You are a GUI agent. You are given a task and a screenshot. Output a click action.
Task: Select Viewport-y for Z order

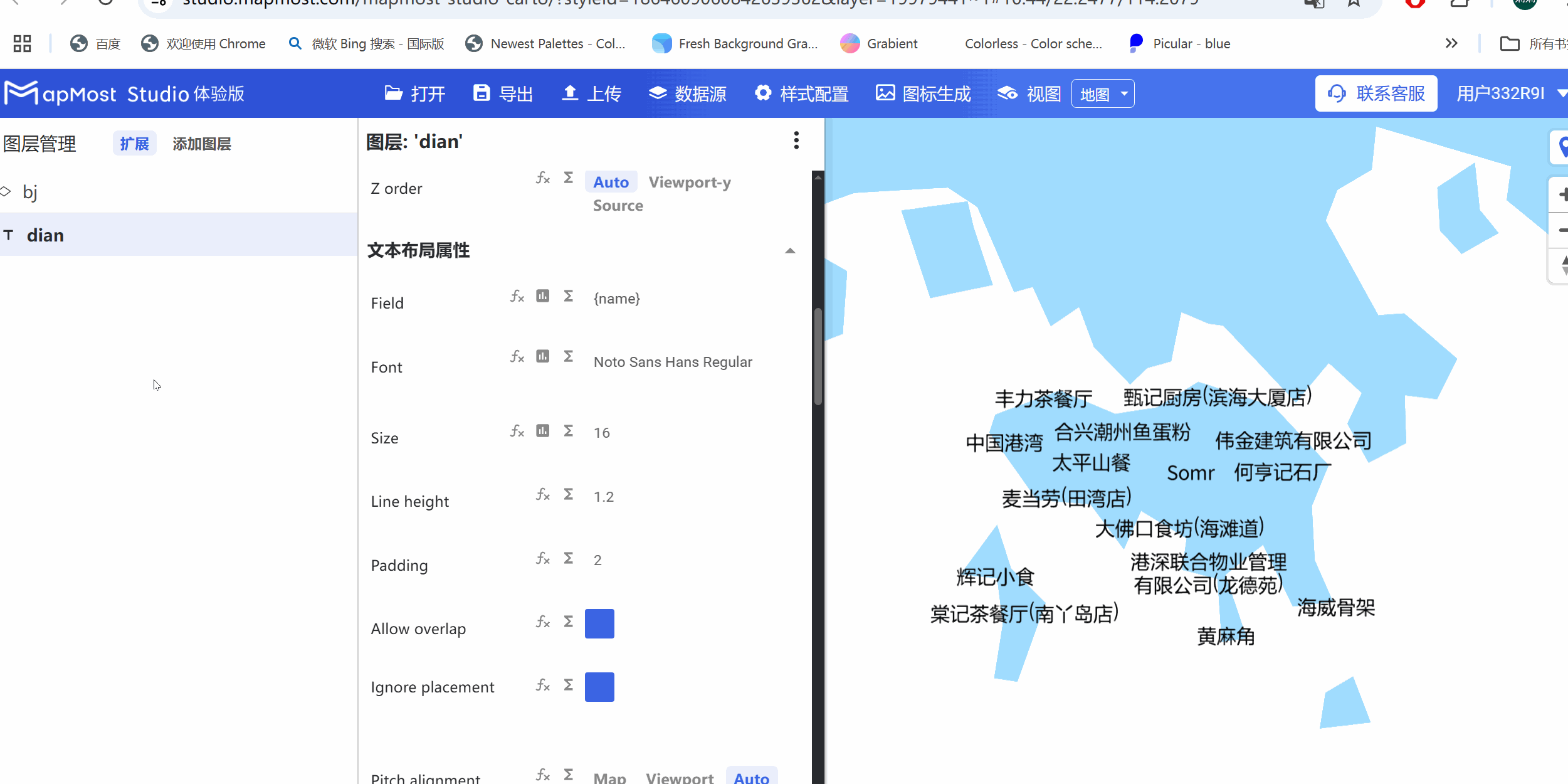(x=690, y=182)
